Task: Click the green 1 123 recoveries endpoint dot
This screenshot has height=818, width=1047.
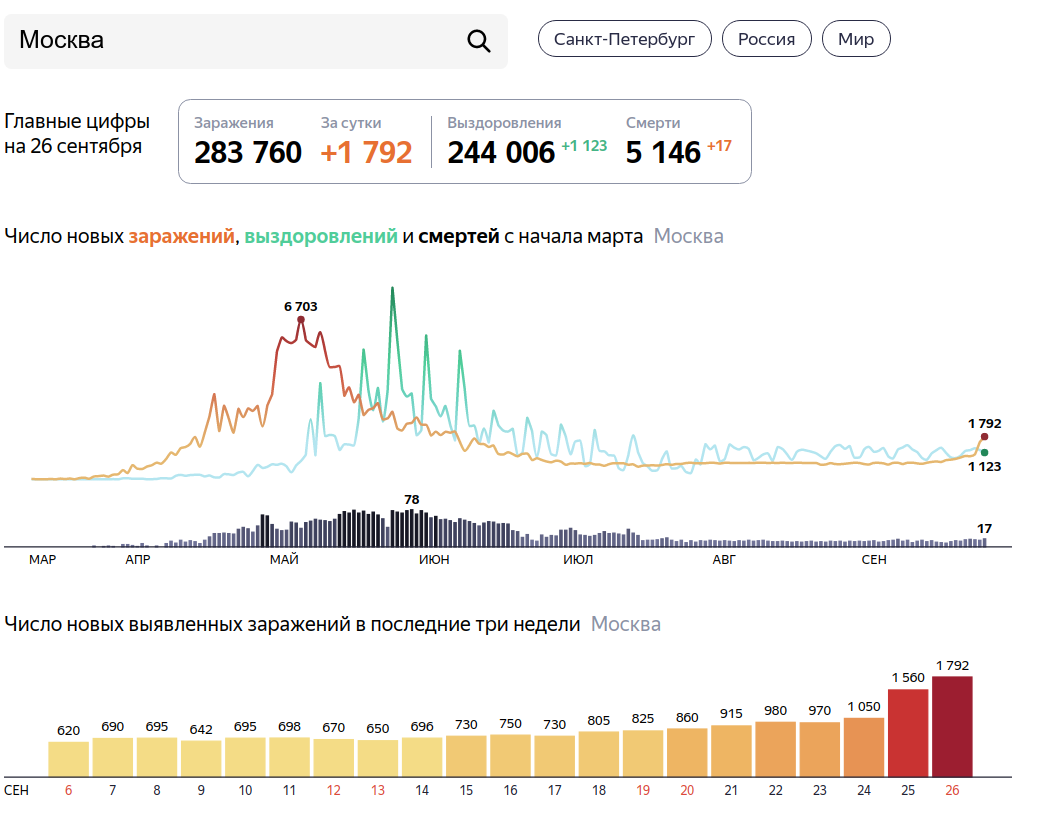Action: (x=984, y=453)
